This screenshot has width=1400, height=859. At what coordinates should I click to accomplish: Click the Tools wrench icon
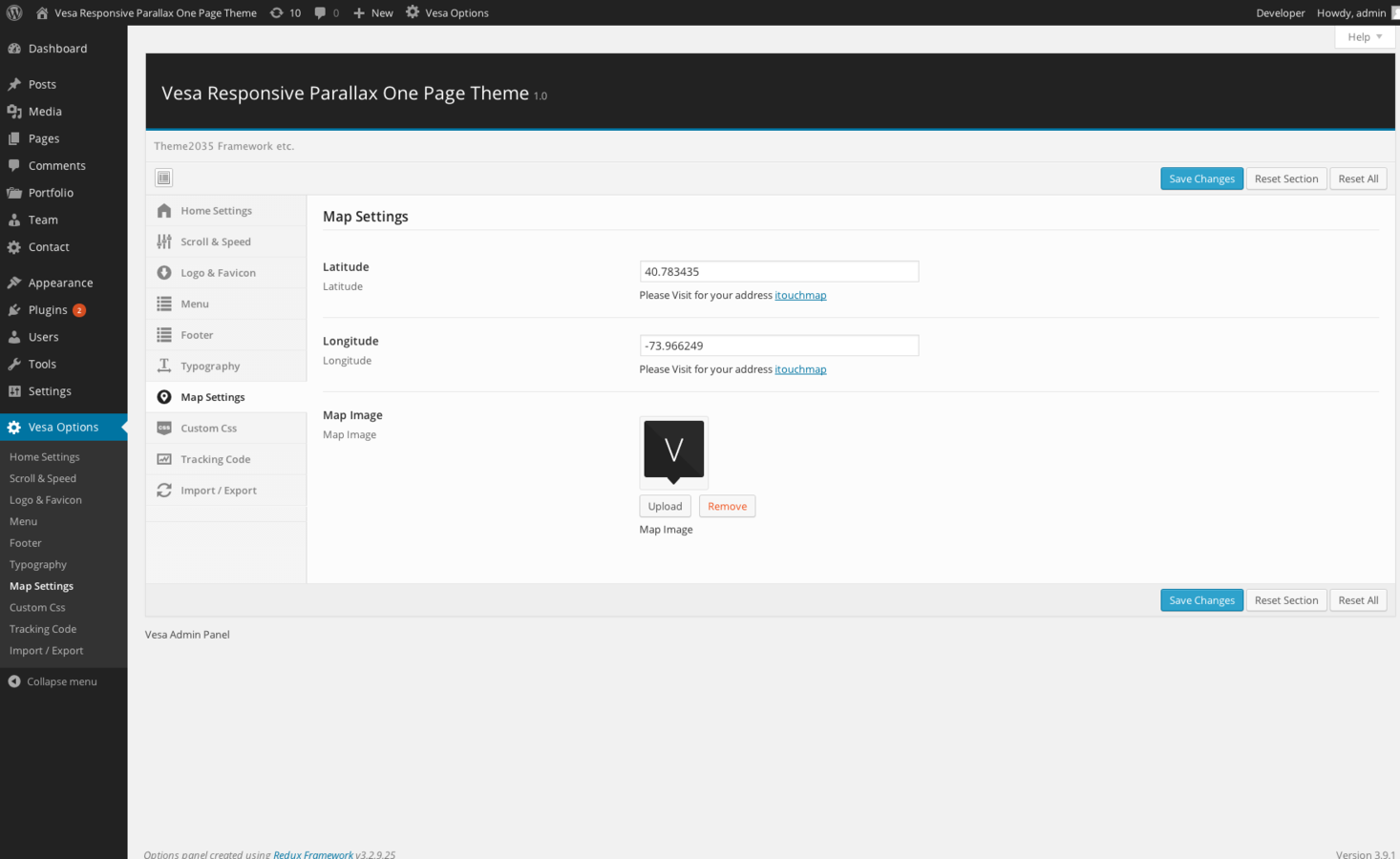click(x=14, y=364)
